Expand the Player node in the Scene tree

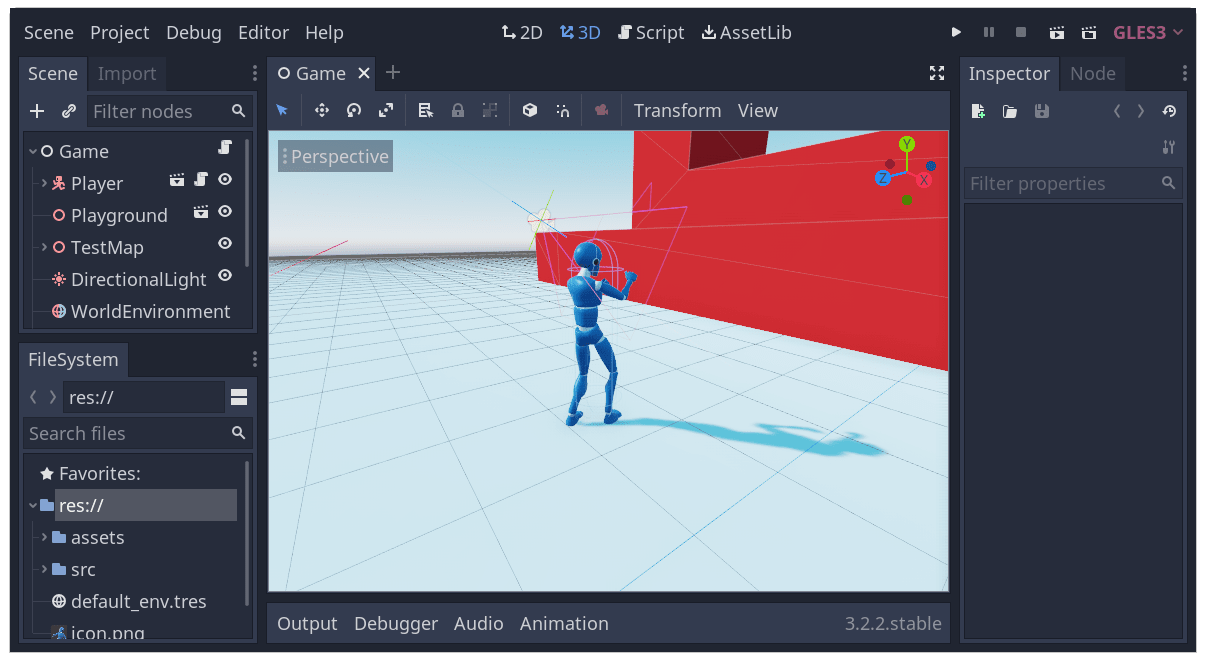pyautogui.click(x=44, y=183)
